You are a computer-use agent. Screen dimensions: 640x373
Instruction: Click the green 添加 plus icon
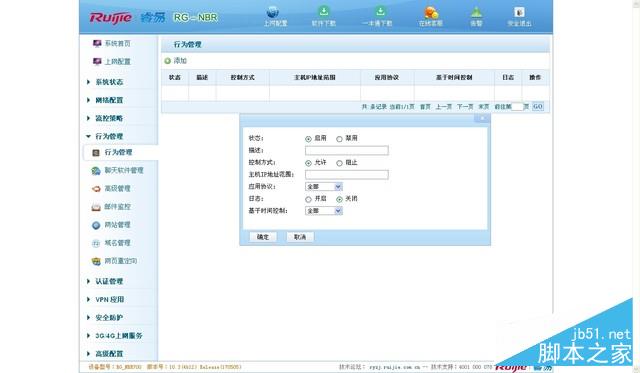pyautogui.click(x=167, y=61)
